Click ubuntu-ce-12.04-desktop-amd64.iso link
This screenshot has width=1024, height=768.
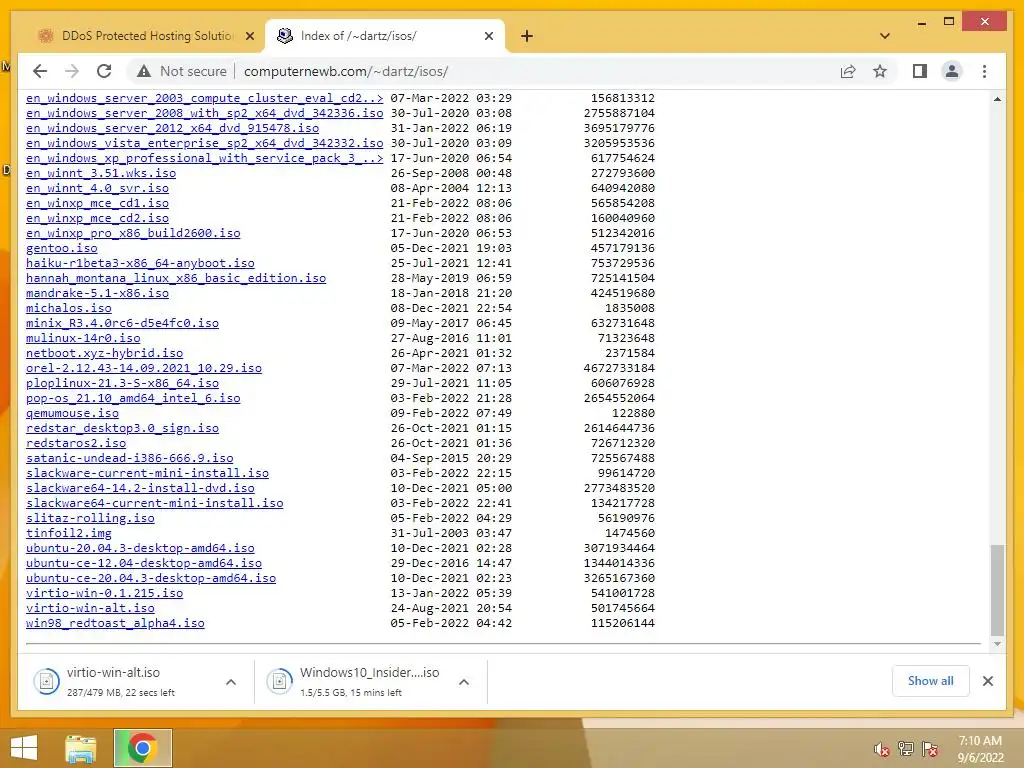(144, 564)
